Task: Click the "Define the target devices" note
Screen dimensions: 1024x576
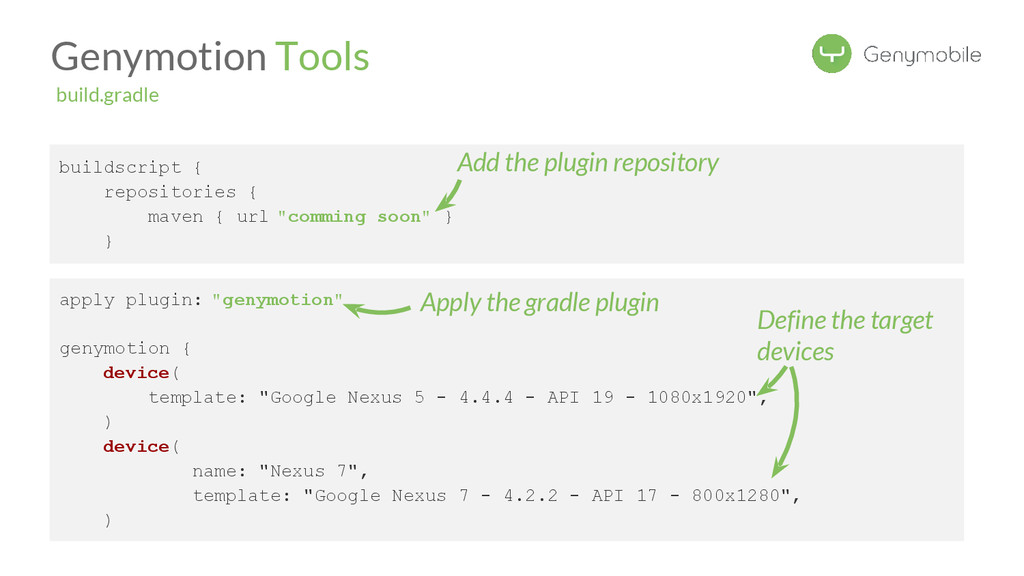Action: coord(844,336)
